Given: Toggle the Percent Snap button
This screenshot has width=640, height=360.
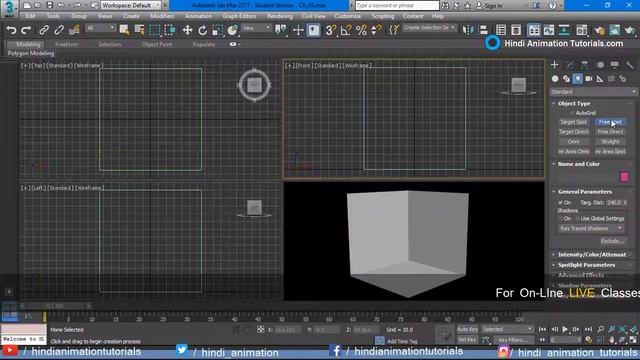Looking at the screenshot, I should [361, 30].
